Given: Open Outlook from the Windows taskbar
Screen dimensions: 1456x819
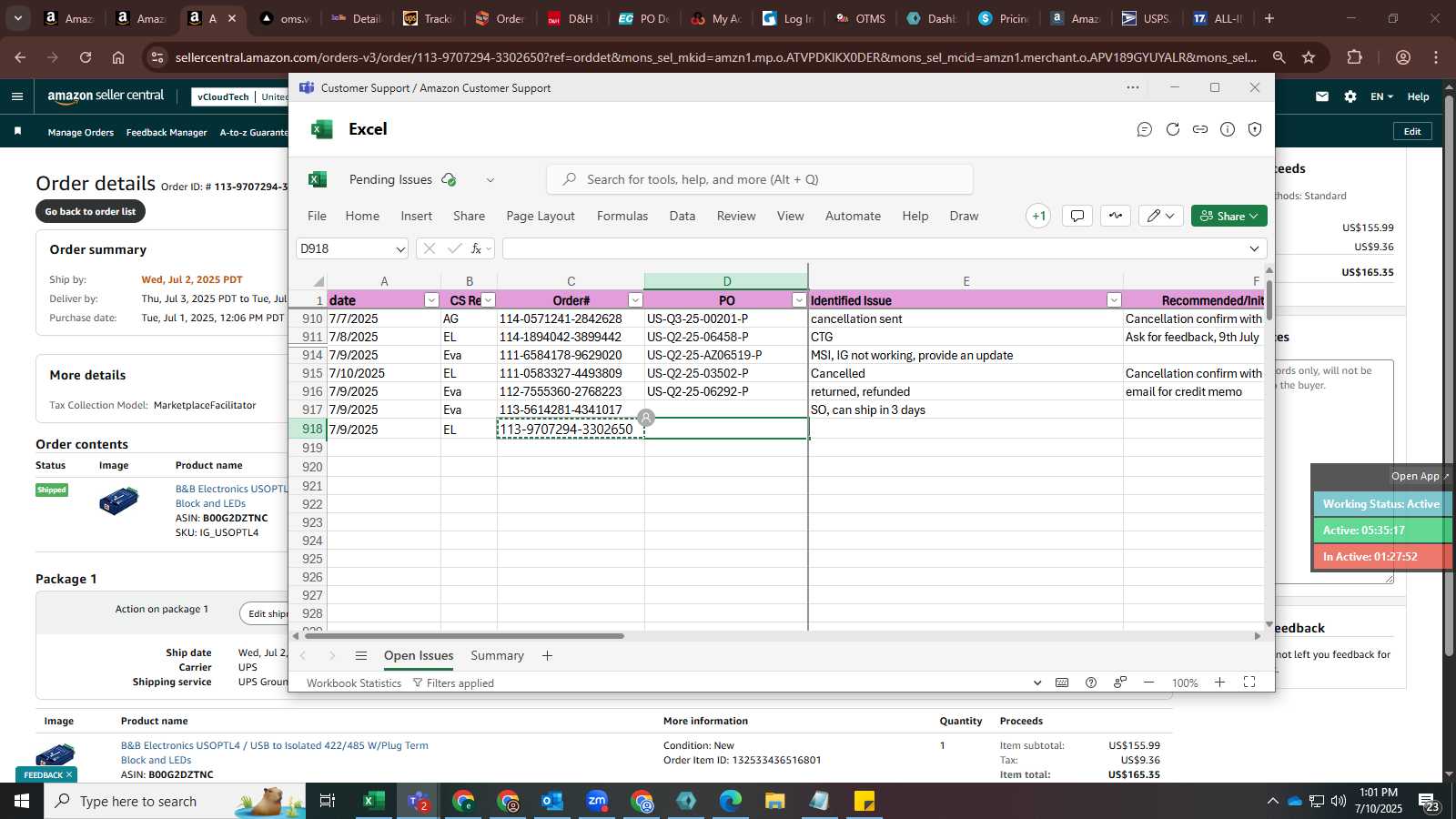Looking at the screenshot, I should 552,802.
